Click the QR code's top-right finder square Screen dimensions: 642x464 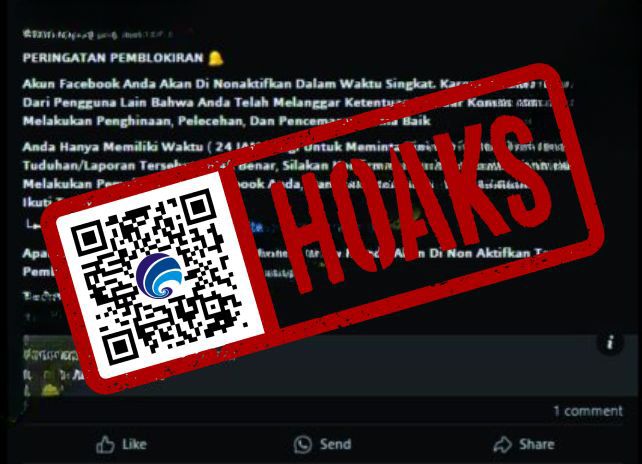(x=198, y=208)
